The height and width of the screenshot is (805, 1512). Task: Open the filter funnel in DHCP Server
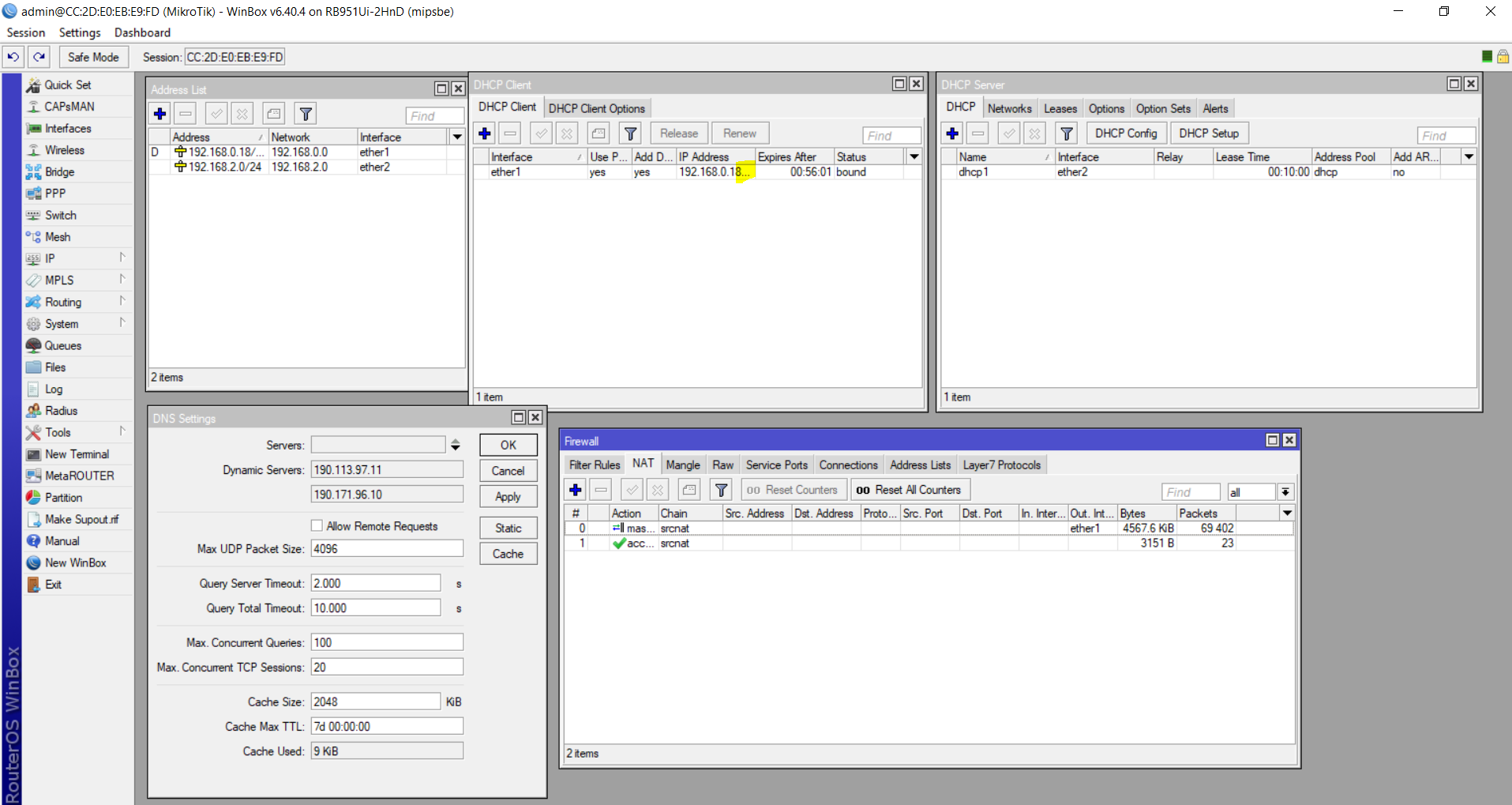[x=1067, y=133]
